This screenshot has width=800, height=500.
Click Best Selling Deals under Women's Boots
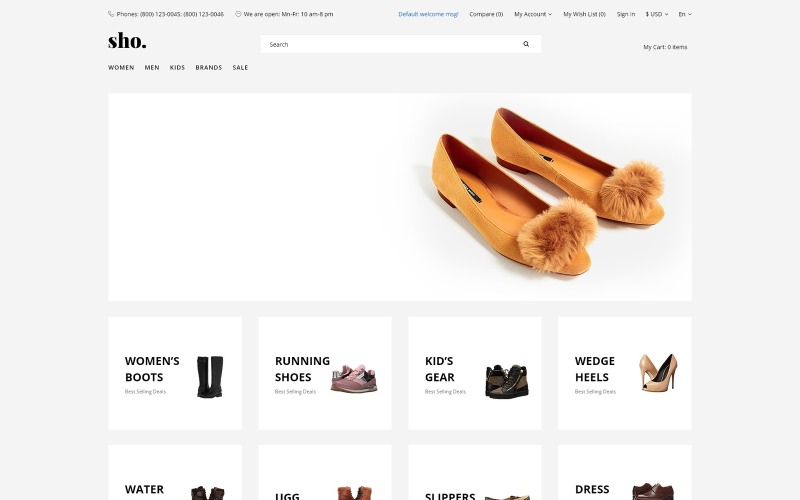pos(145,392)
